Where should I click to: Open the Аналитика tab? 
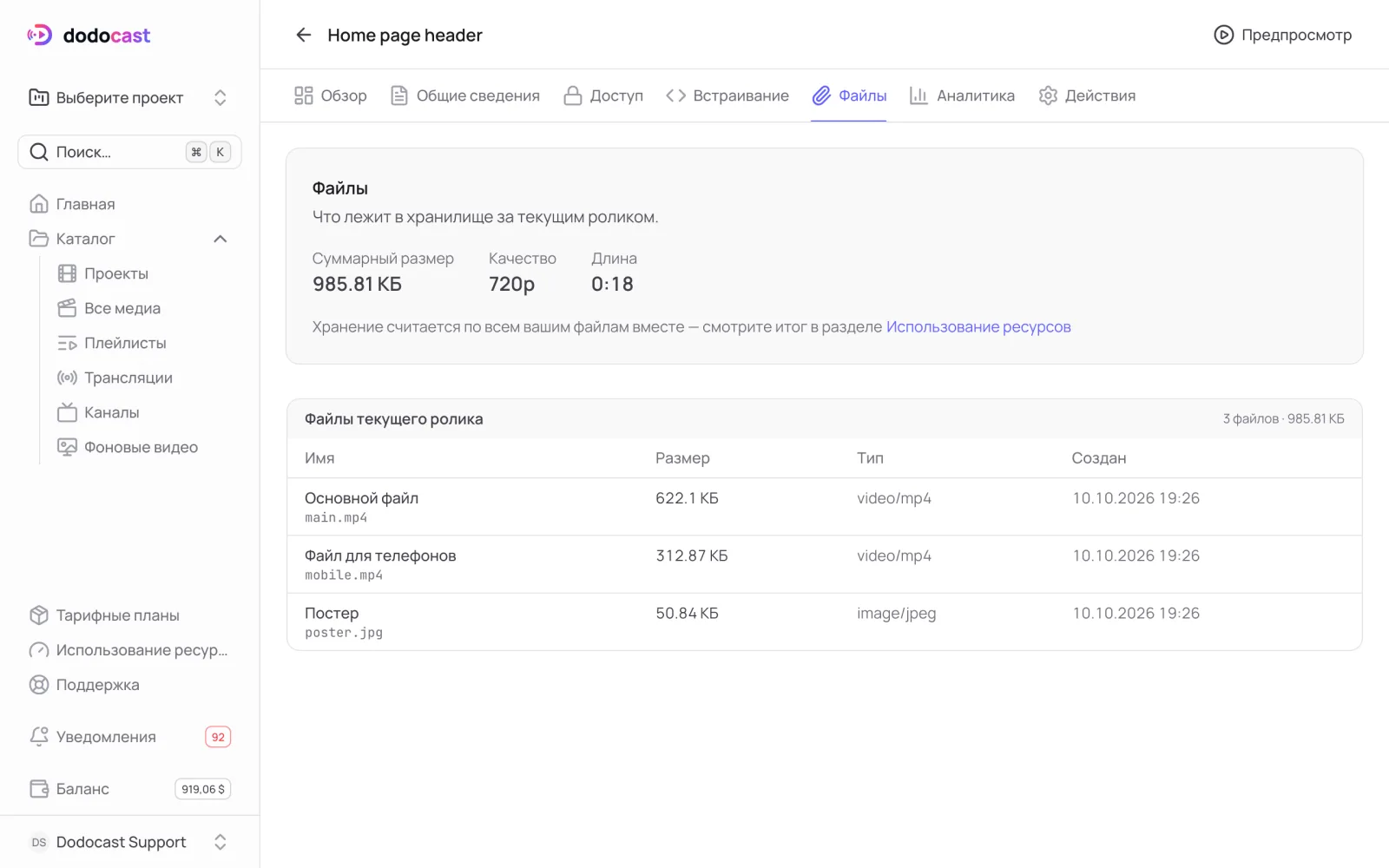tap(962, 95)
